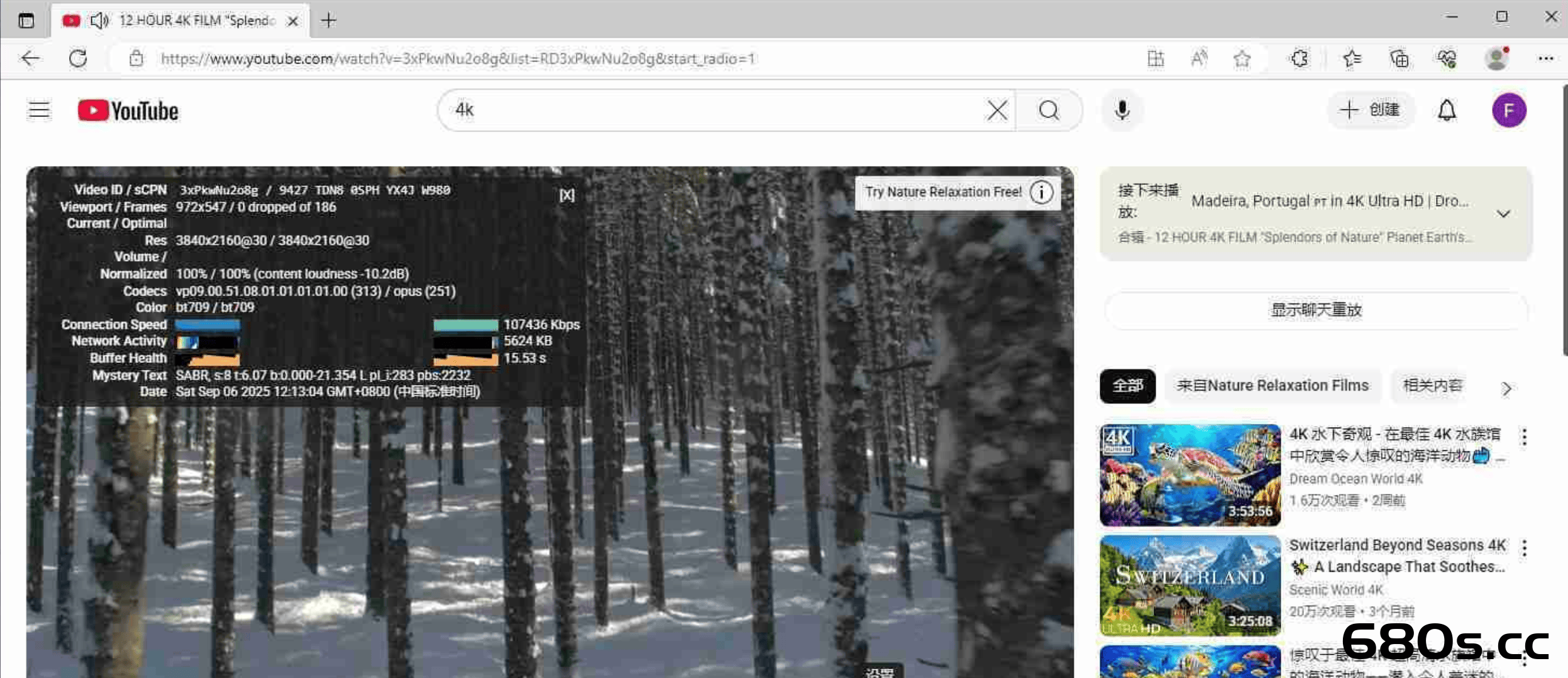This screenshot has width=1568, height=678.
Task: Expand the up-next playlist chevron
Action: click(1503, 214)
